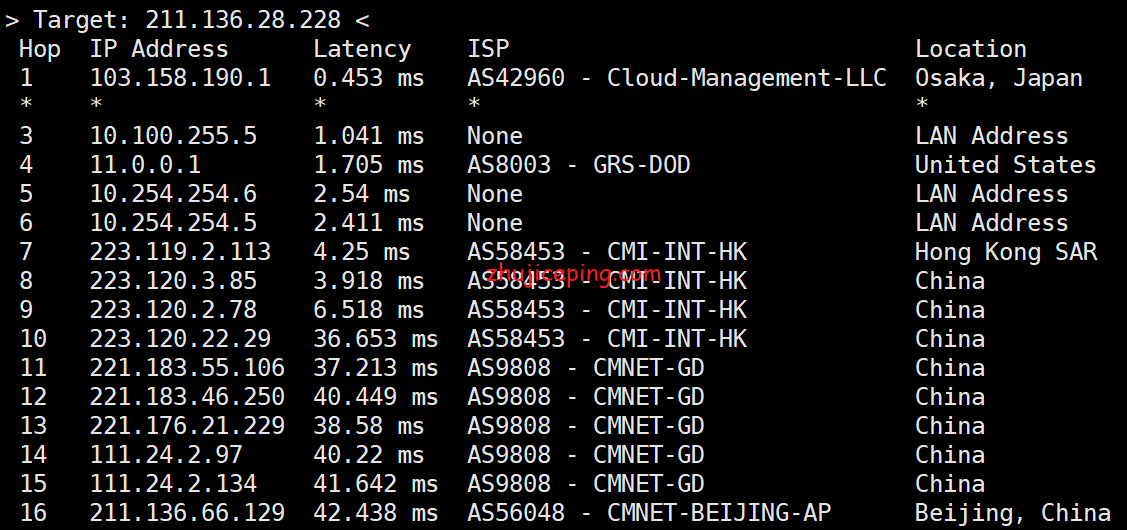
Task: Click the Latency column header
Action: tap(362, 49)
